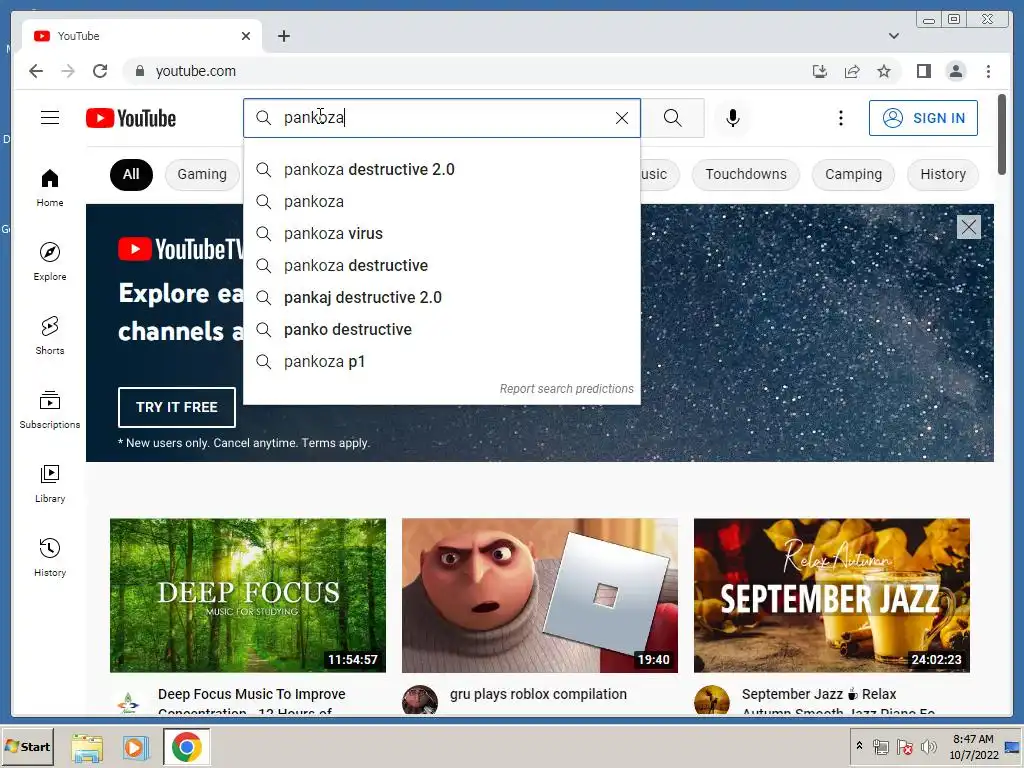Click the install app icon in address bar
The width and height of the screenshot is (1024, 768).
click(x=820, y=71)
